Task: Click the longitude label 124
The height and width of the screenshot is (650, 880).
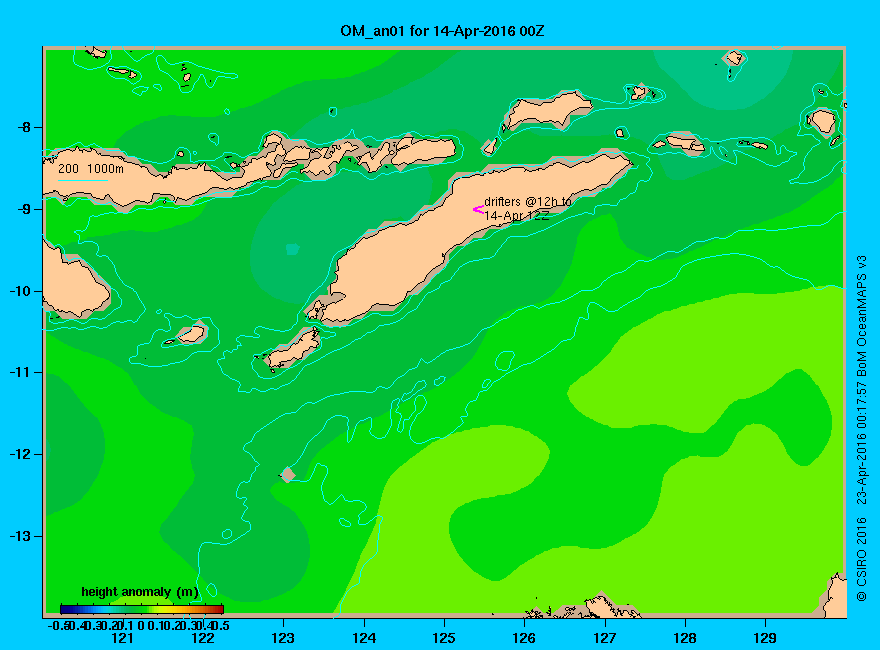Action: (364, 638)
